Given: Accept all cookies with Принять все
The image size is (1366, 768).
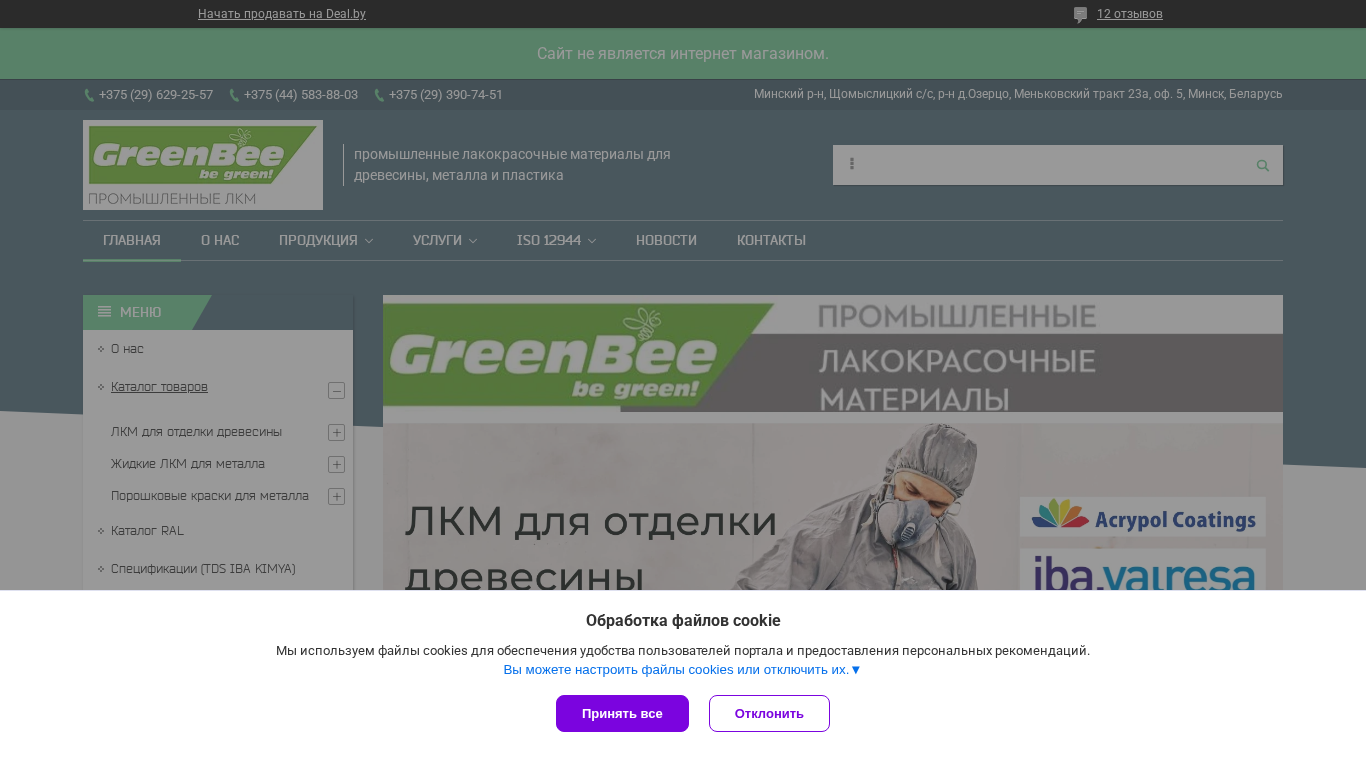Looking at the screenshot, I should click(622, 714).
